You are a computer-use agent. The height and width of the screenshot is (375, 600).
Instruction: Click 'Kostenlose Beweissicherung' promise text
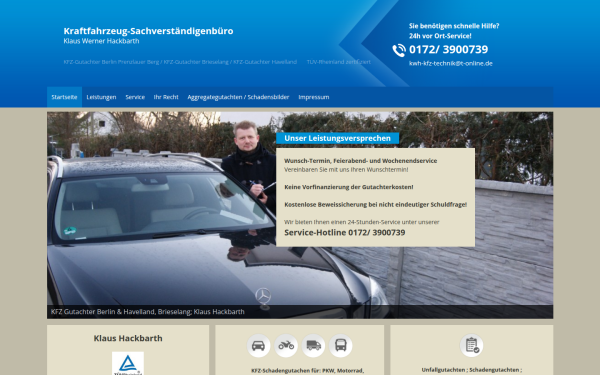[x=375, y=205]
